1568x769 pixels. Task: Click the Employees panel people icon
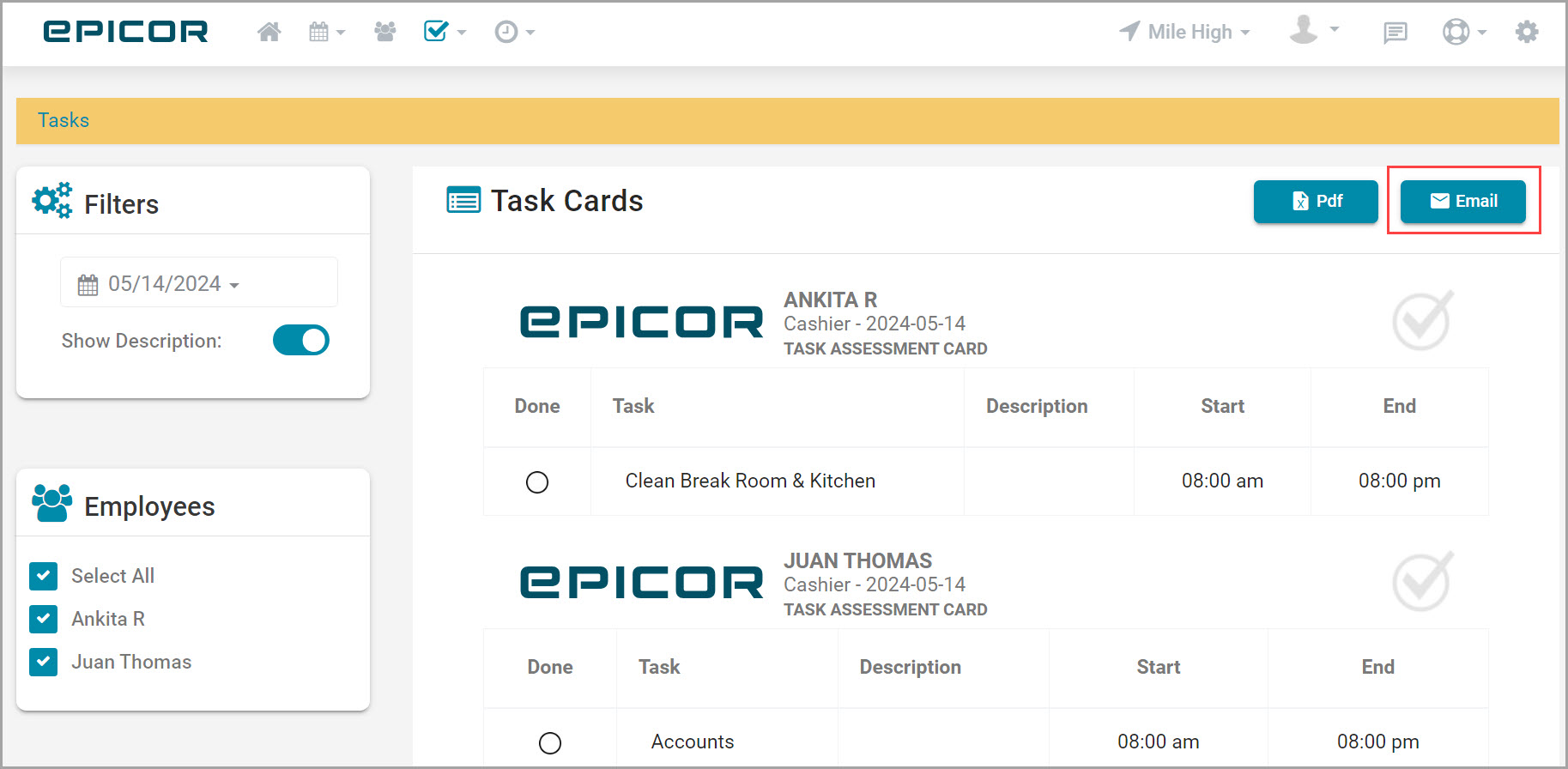tap(51, 503)
